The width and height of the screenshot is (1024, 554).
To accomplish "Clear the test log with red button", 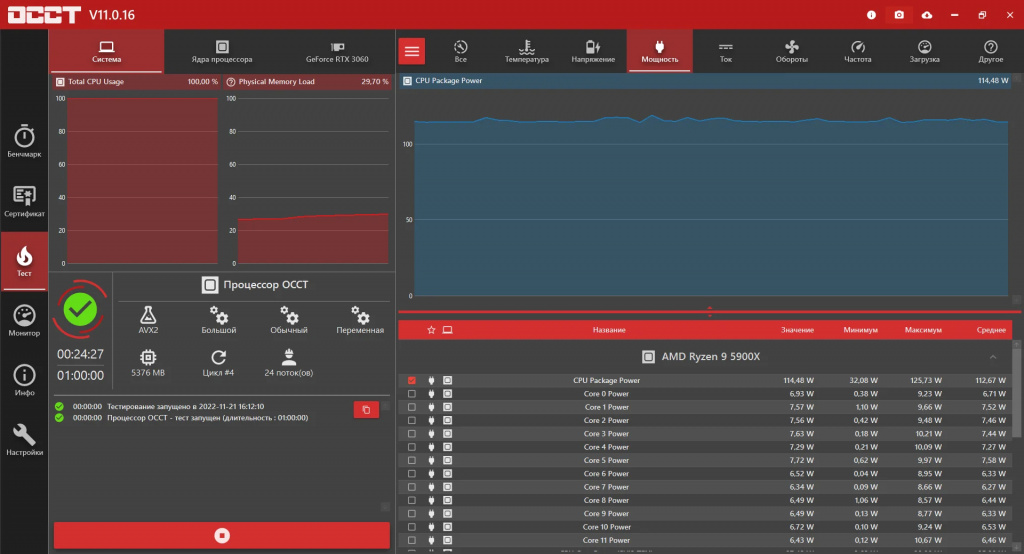I will (x=366, y=410).
